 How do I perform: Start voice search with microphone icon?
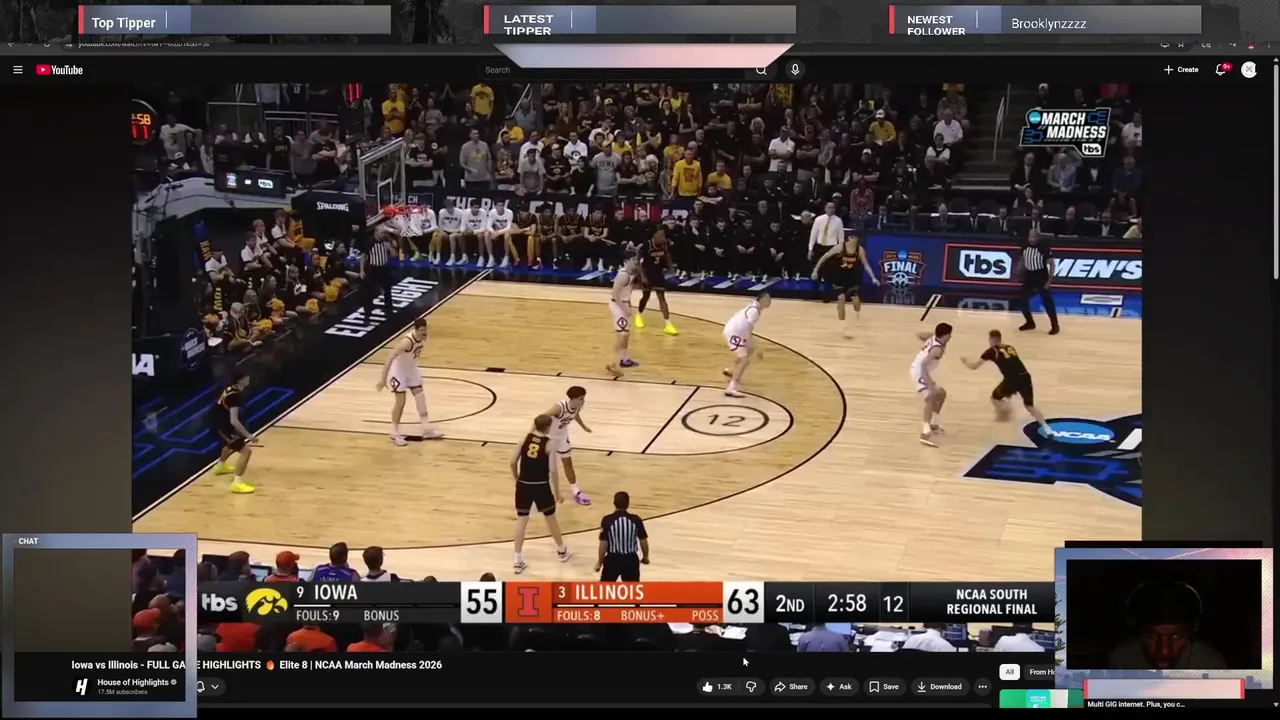tap(795, 70)
